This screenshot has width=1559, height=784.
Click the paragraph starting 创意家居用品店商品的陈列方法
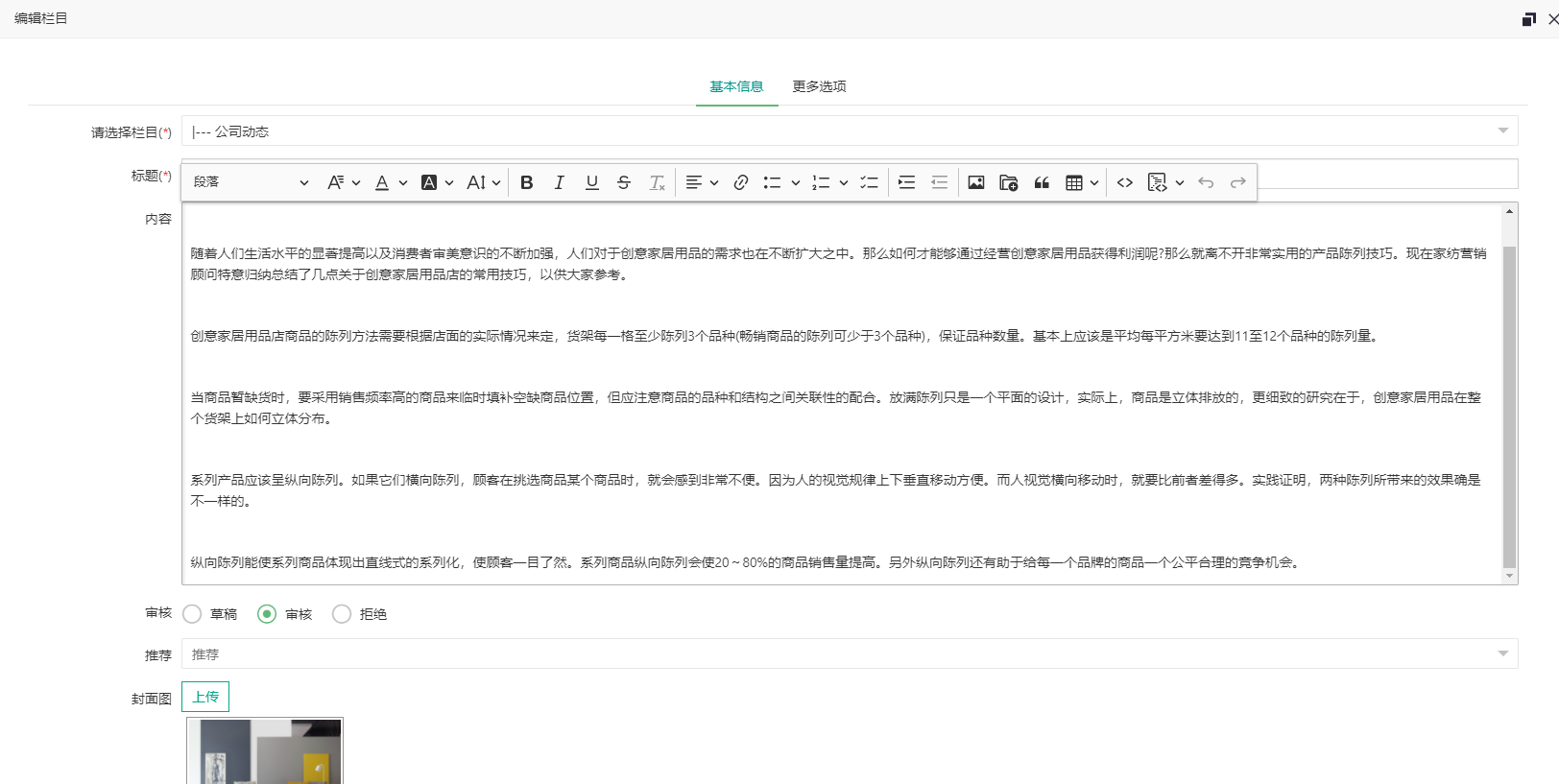pyautogui.click(x=786, y=336)
